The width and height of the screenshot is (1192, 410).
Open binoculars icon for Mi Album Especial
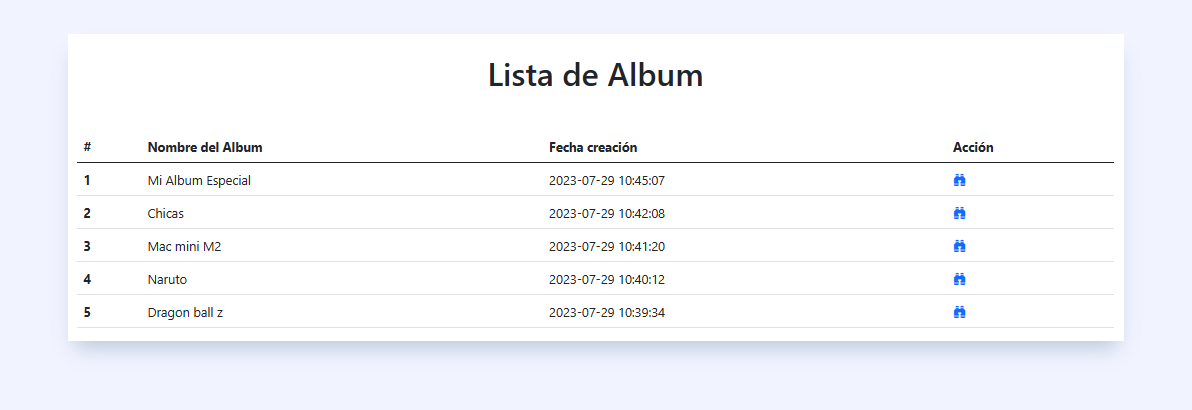[x=959, y=180]
